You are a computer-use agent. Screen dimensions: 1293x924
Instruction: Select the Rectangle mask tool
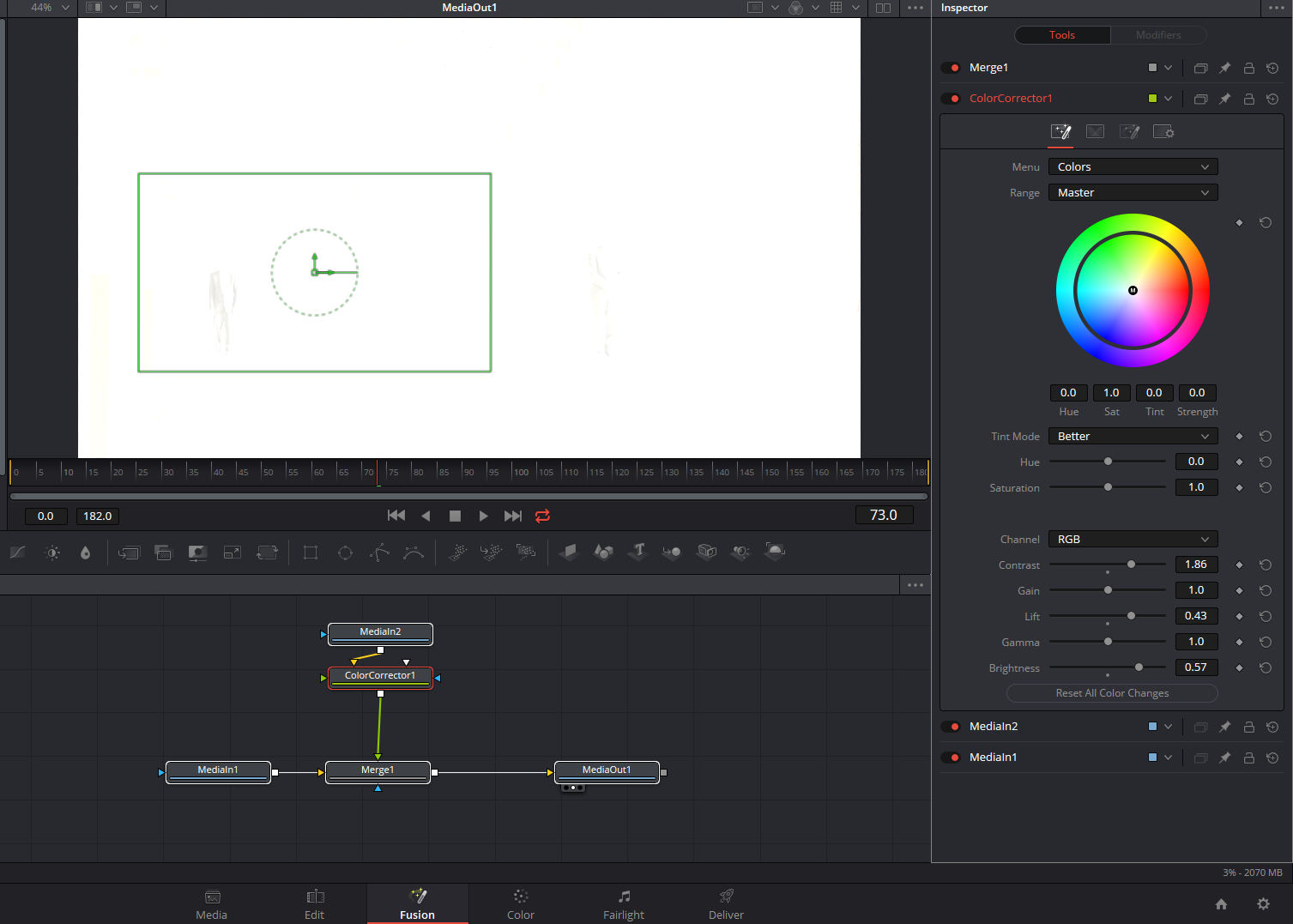(x=311, y=553)
